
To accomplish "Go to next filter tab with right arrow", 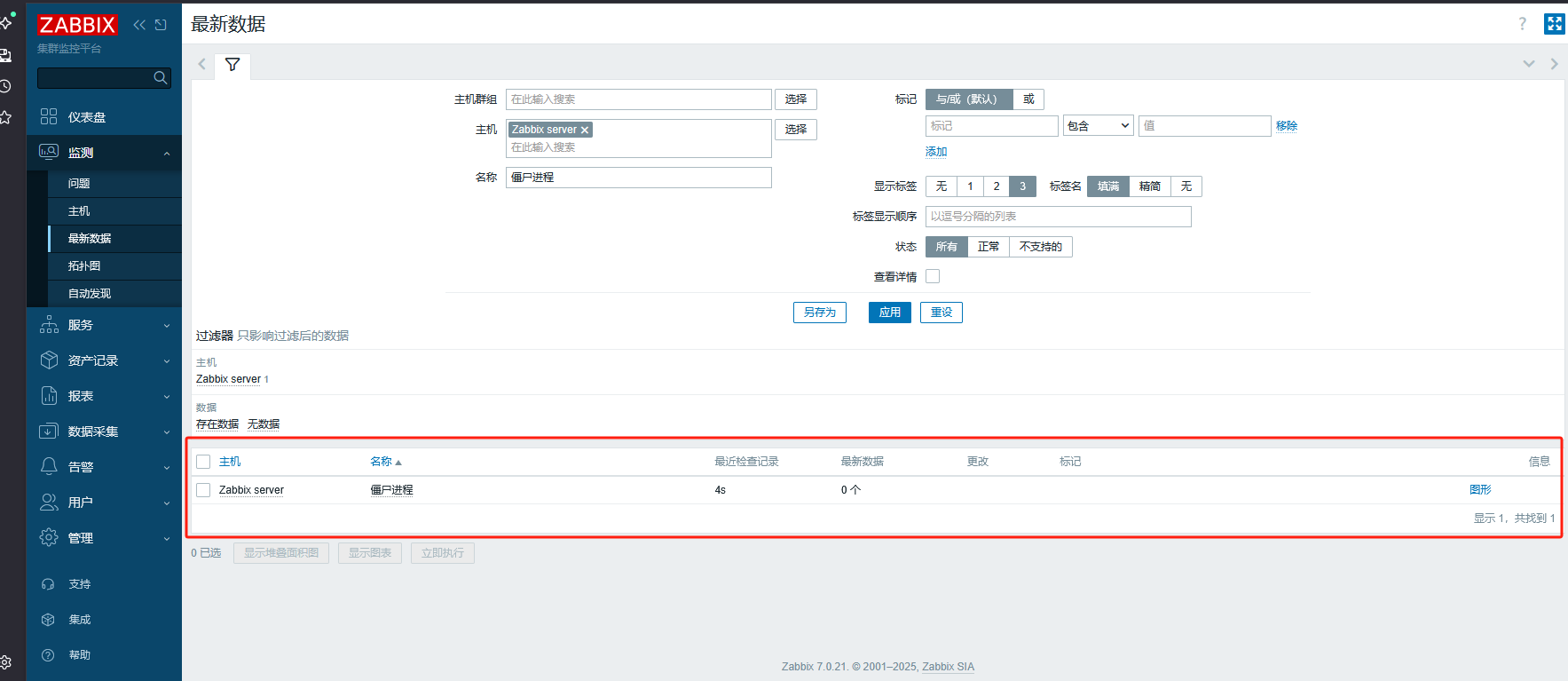I will point(1554,64).
